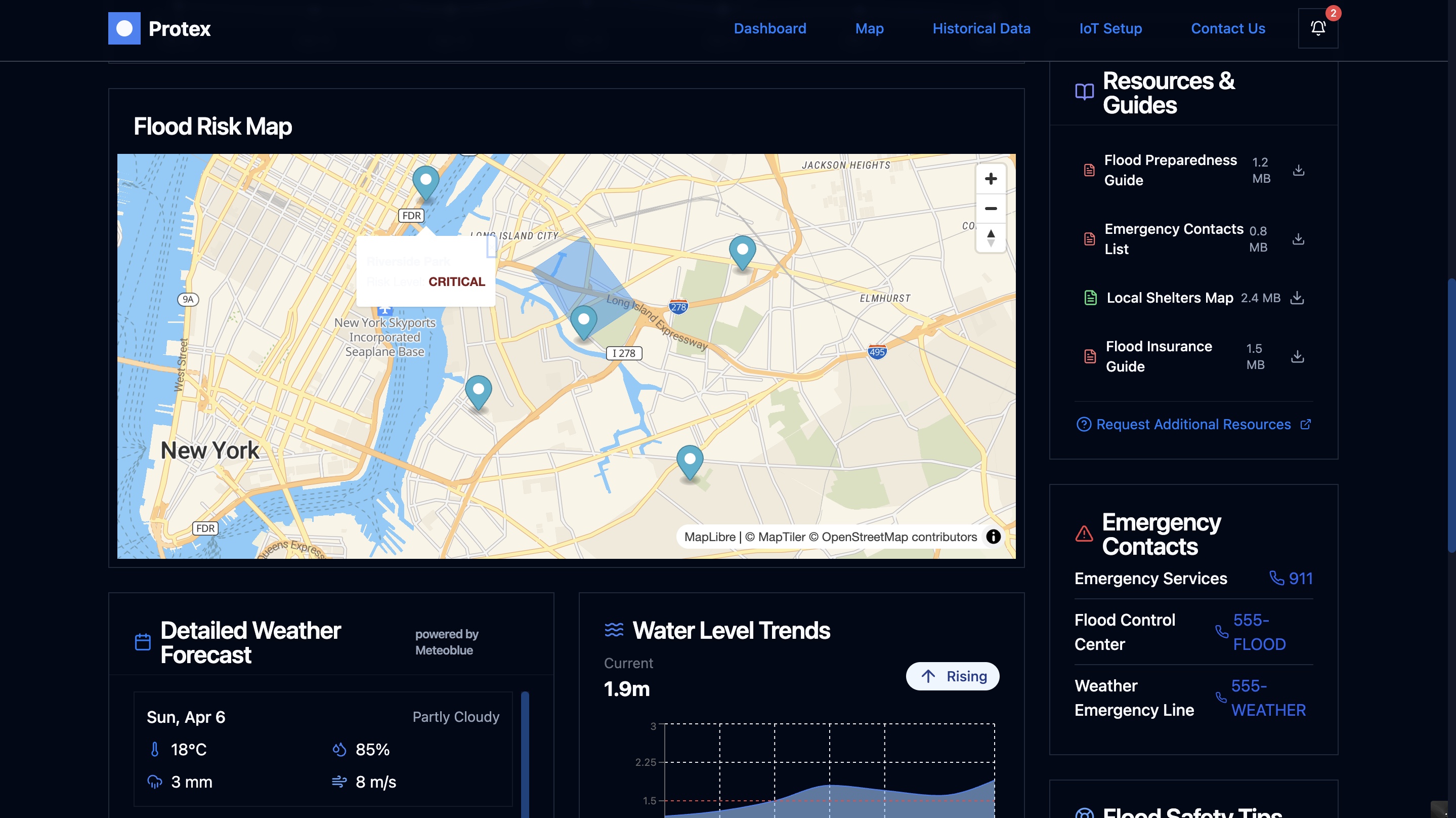
Task: Open the IoT Setup page
Action: click(x=1110, y=28)
